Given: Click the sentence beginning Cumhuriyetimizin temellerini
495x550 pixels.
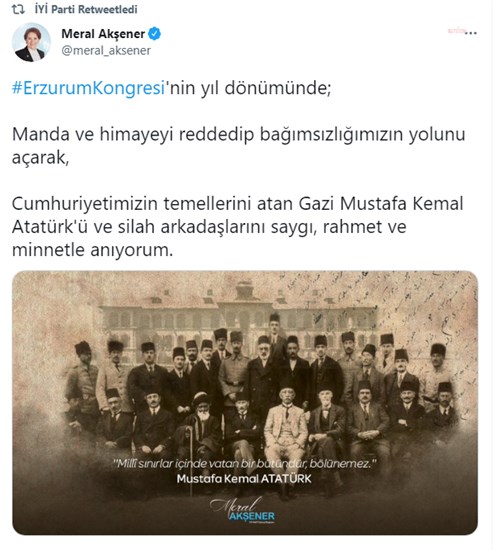Looking at the screenshot, I should tap(238, 227).
